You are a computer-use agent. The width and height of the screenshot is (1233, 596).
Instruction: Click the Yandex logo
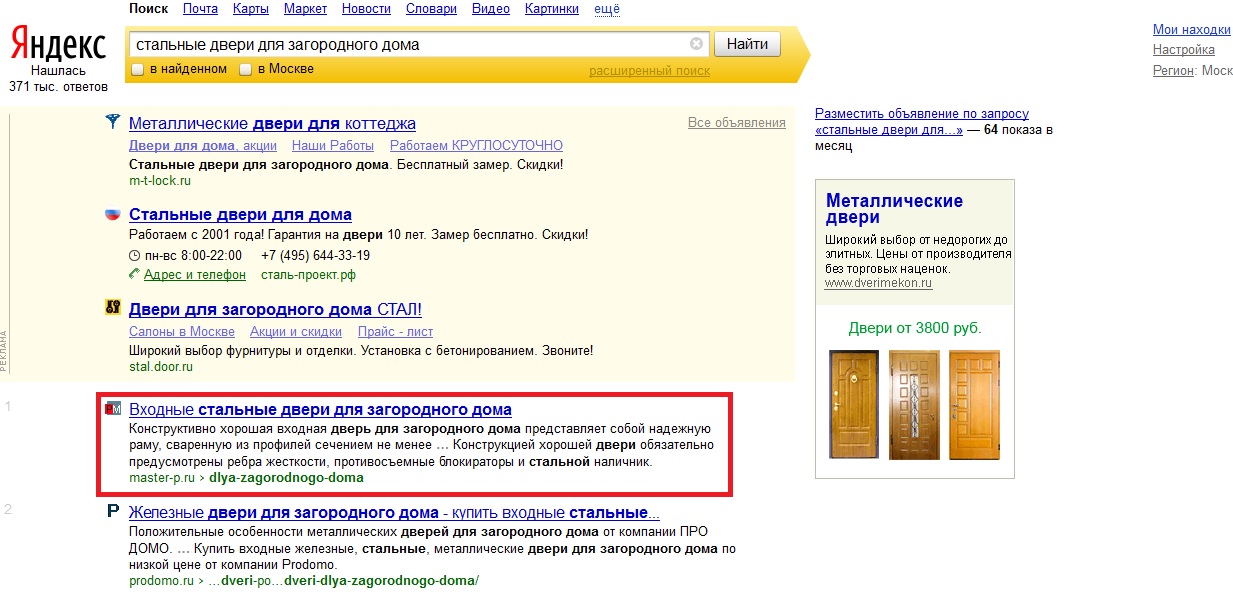pos(57,45)
